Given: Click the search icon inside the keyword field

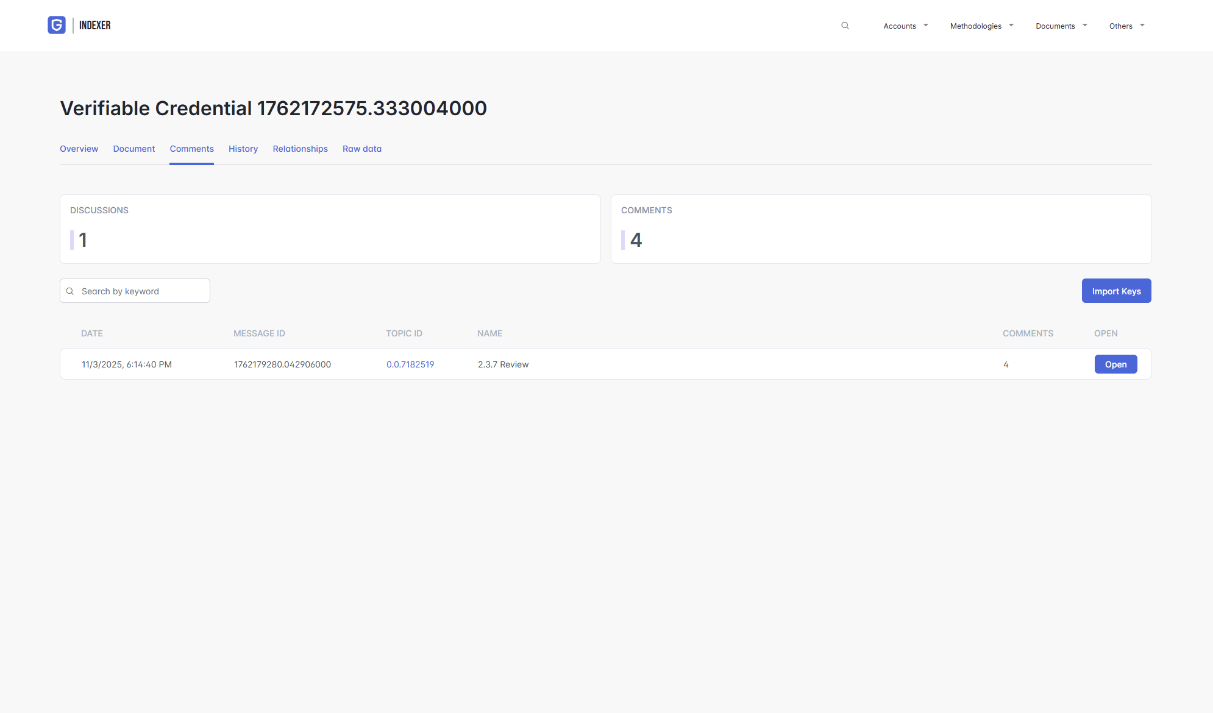Looking at the screenshot, I should [x=70, y=291].
